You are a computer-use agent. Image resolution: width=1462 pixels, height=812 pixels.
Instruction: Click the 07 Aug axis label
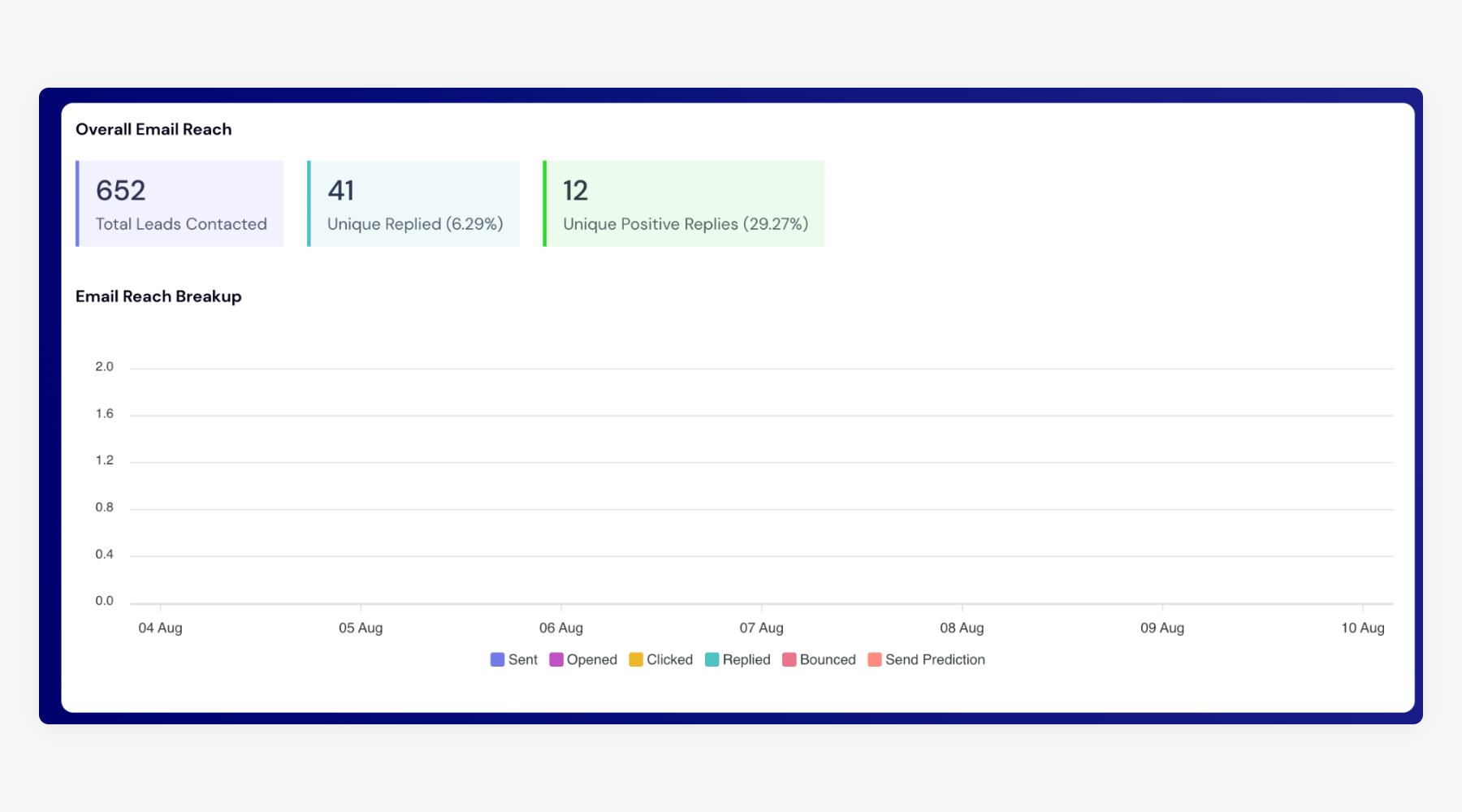pos(762,628)
